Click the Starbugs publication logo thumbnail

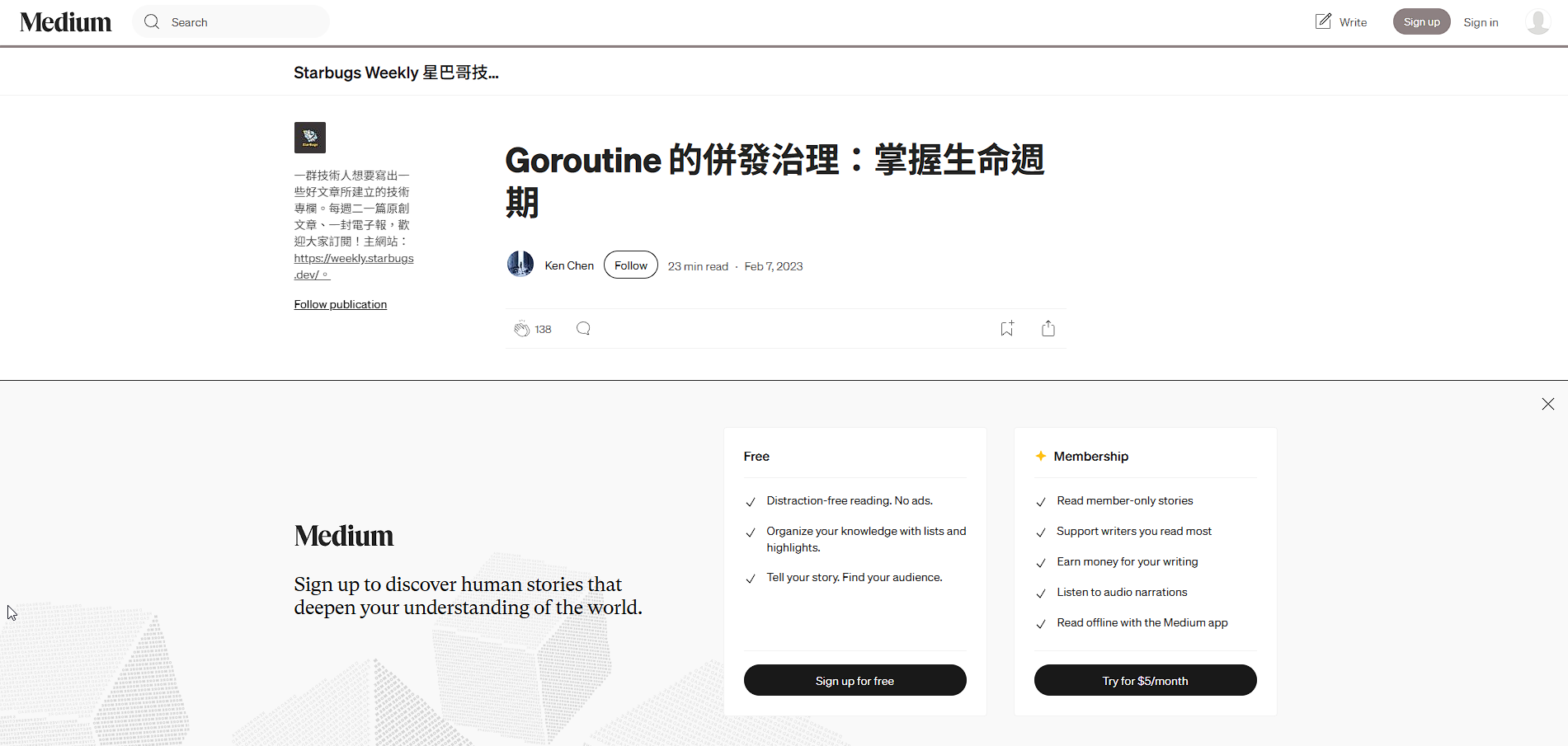pyautogui.click(x=310, y=138)
